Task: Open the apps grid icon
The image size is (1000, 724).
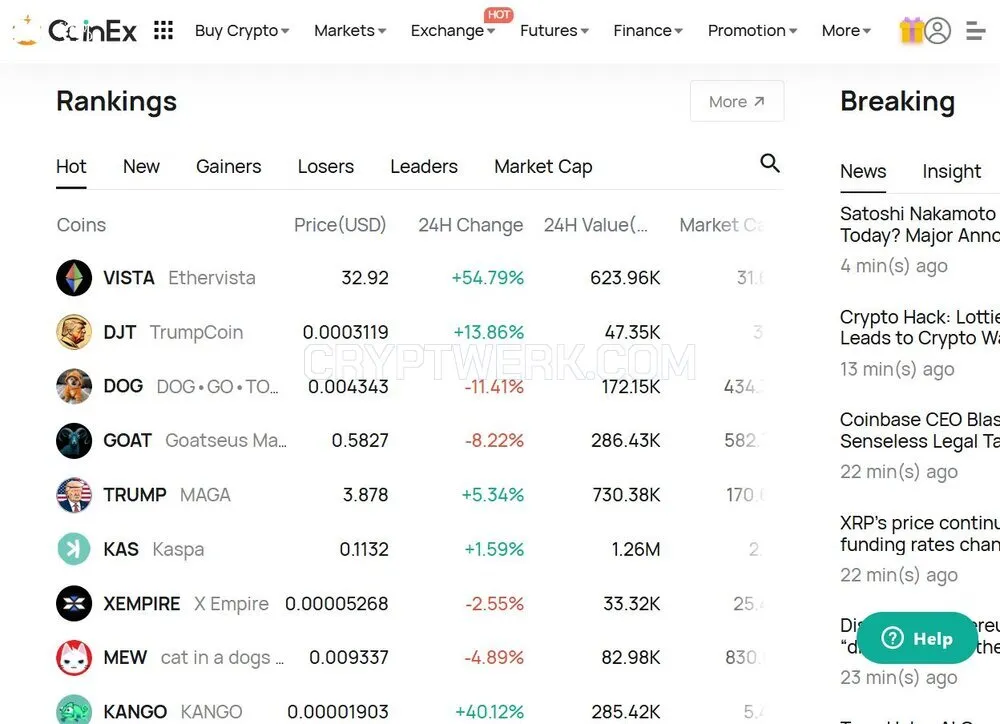Action: pos(163,30)
